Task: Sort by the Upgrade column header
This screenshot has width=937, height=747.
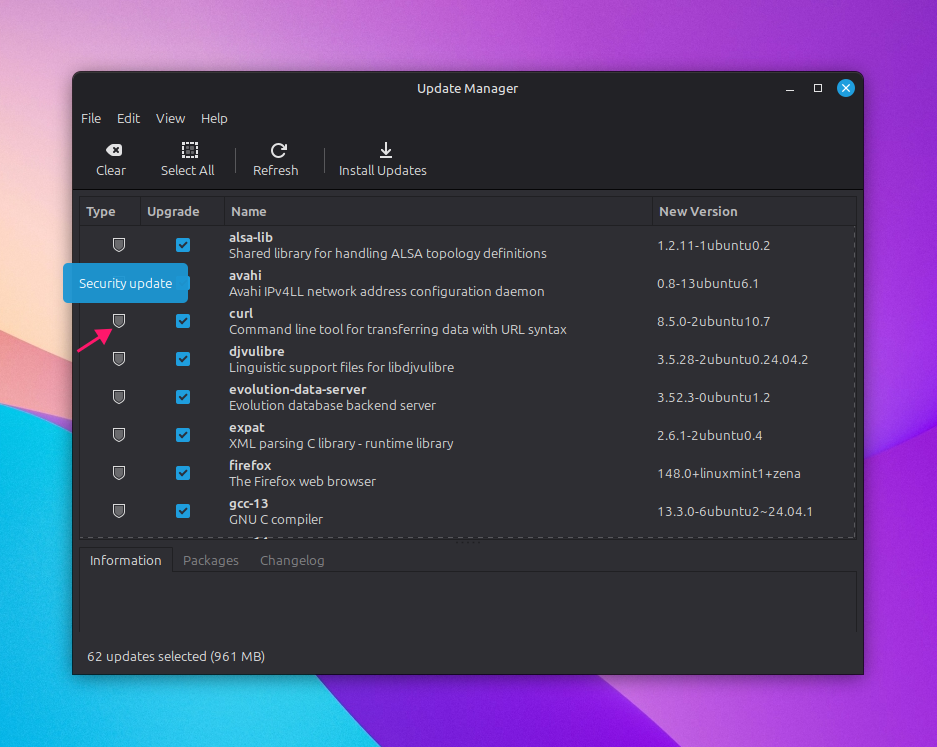Action: pyautogui.click(x=182, y=212)
